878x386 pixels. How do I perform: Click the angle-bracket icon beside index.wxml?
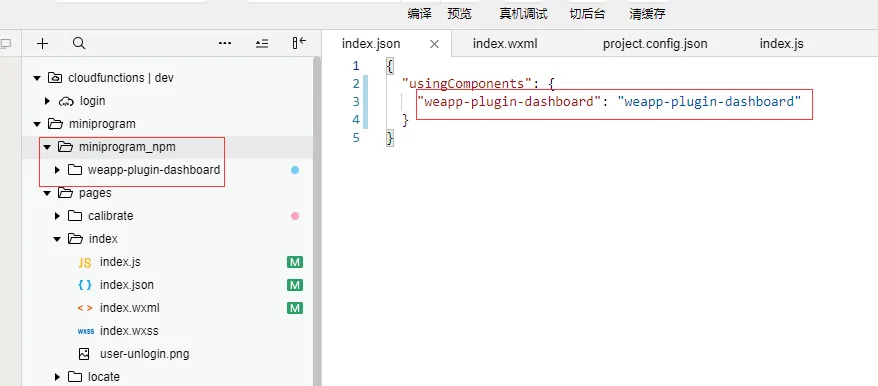click(85, 308)
